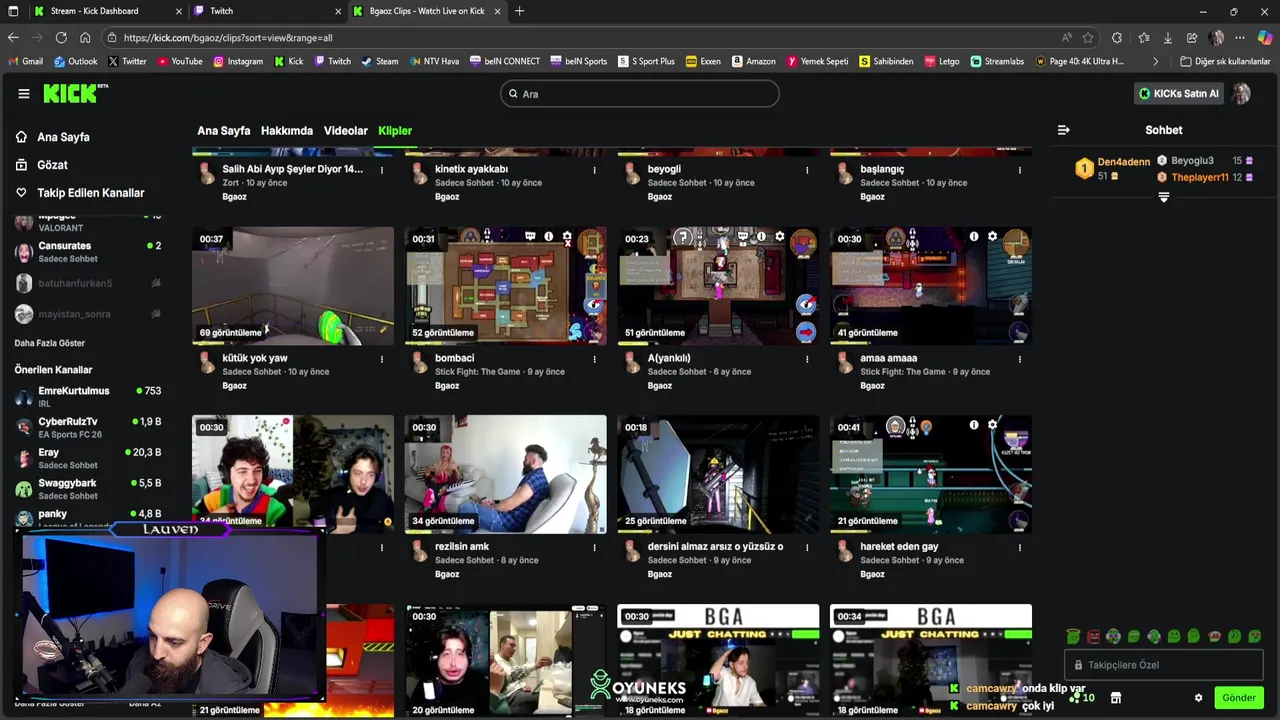Select the angry red face emote
Image resolution: width=1280 pixels, height=720 pixels.
(1093, 636)
